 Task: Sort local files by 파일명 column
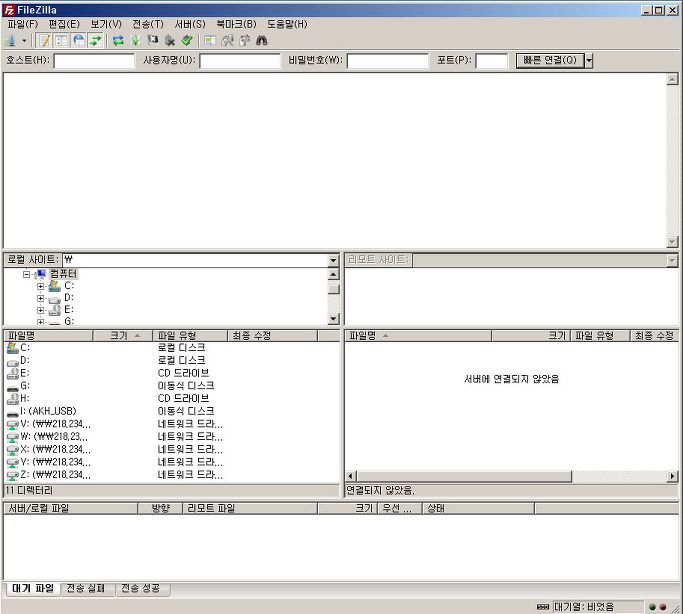pyautogui.click(x=48, y=335)
